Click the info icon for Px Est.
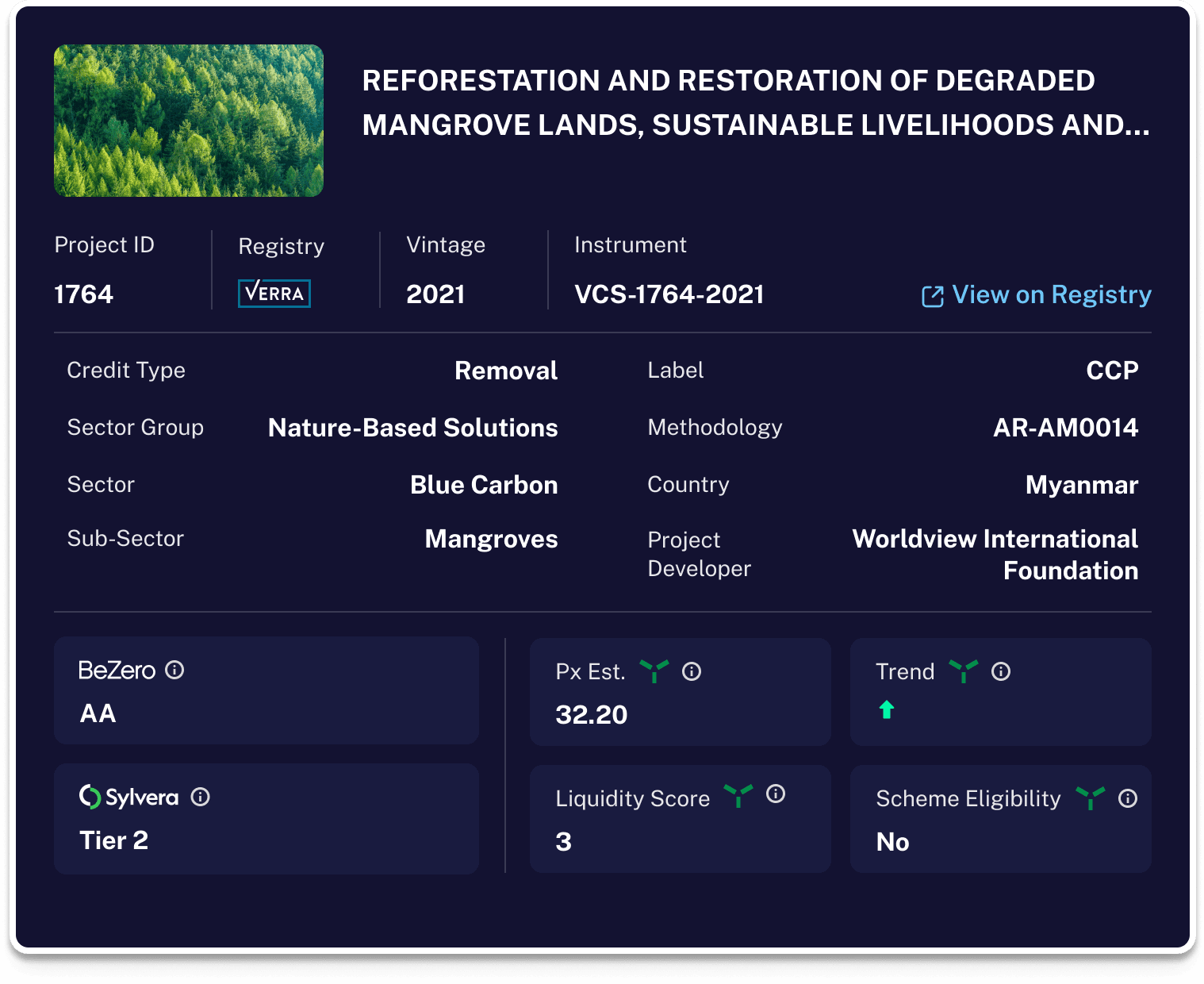Screen dimensions: 1204x984 [692, 671]
